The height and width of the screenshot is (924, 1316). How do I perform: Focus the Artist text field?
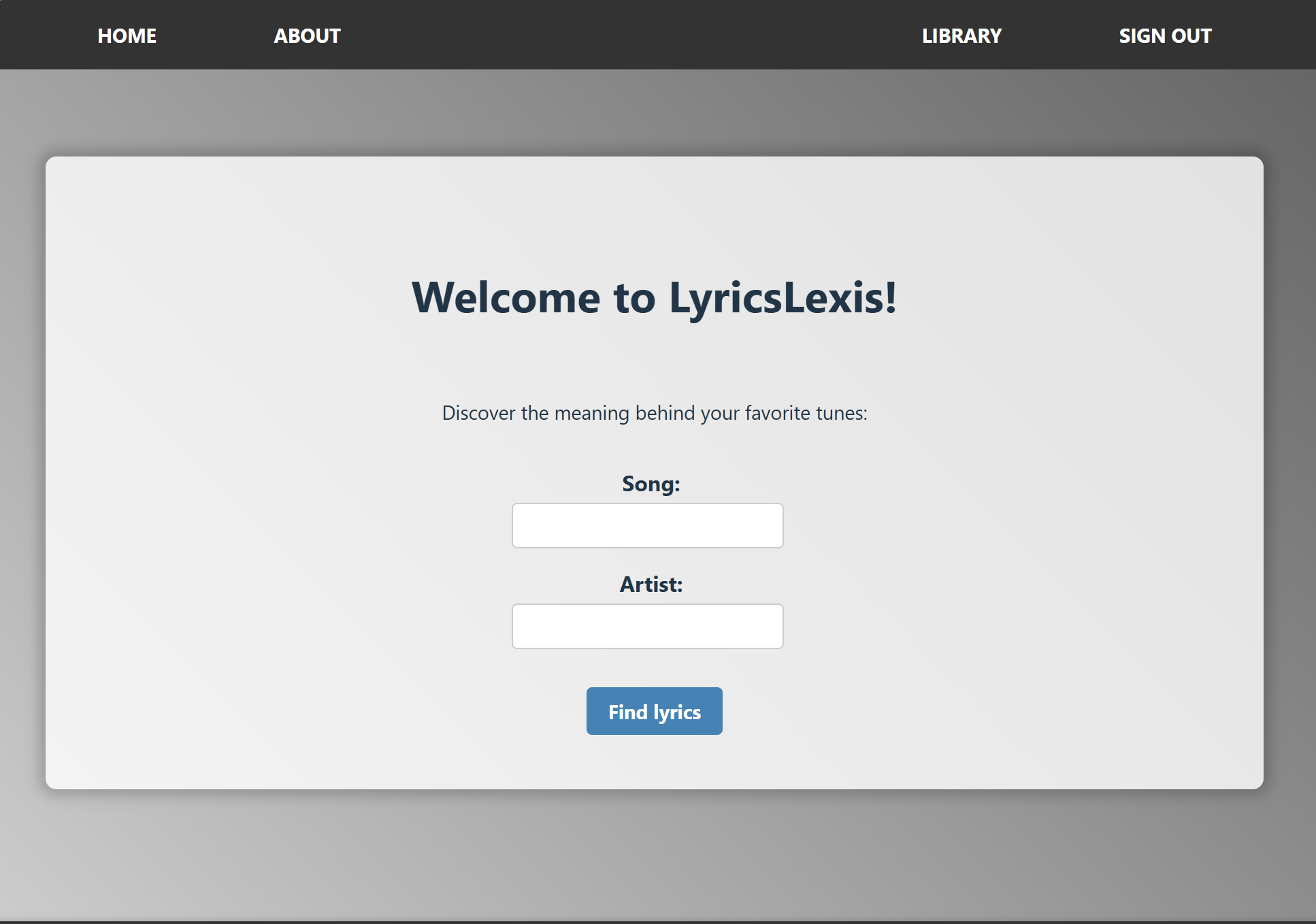point(647,626)
